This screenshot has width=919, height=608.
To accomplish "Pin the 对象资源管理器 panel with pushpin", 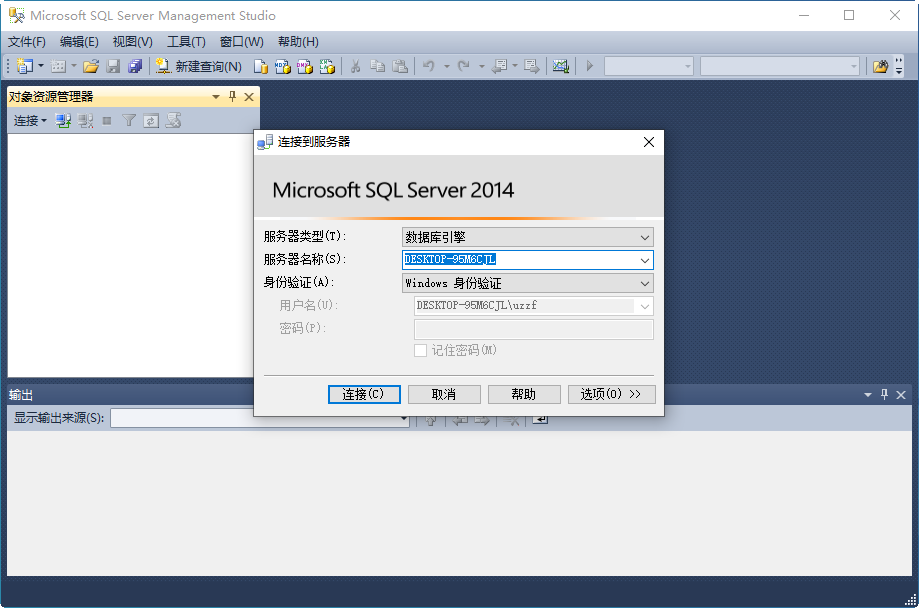I will coord(233,97).
